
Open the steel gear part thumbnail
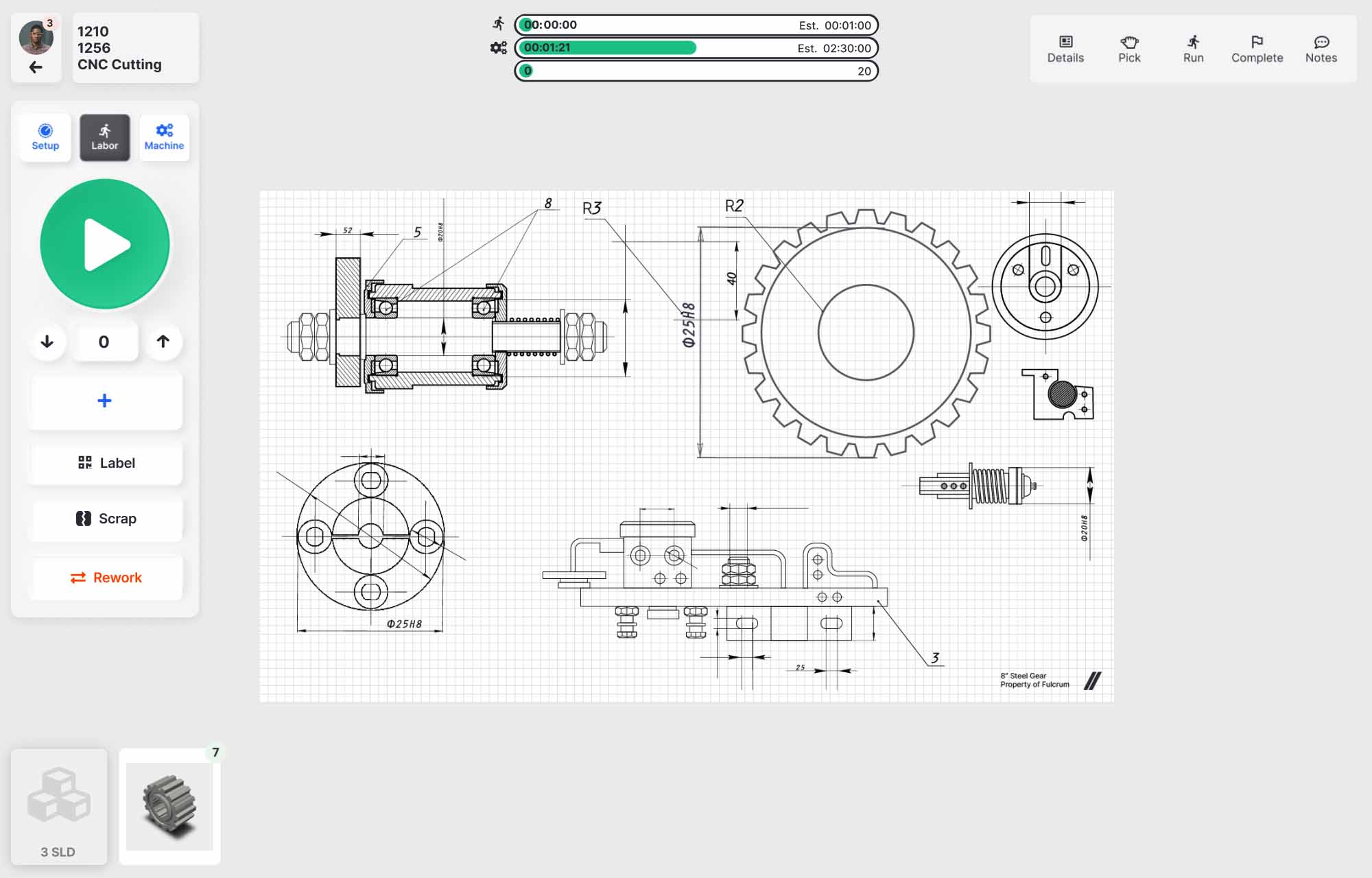pyautogui.click(x=168, y=807)
